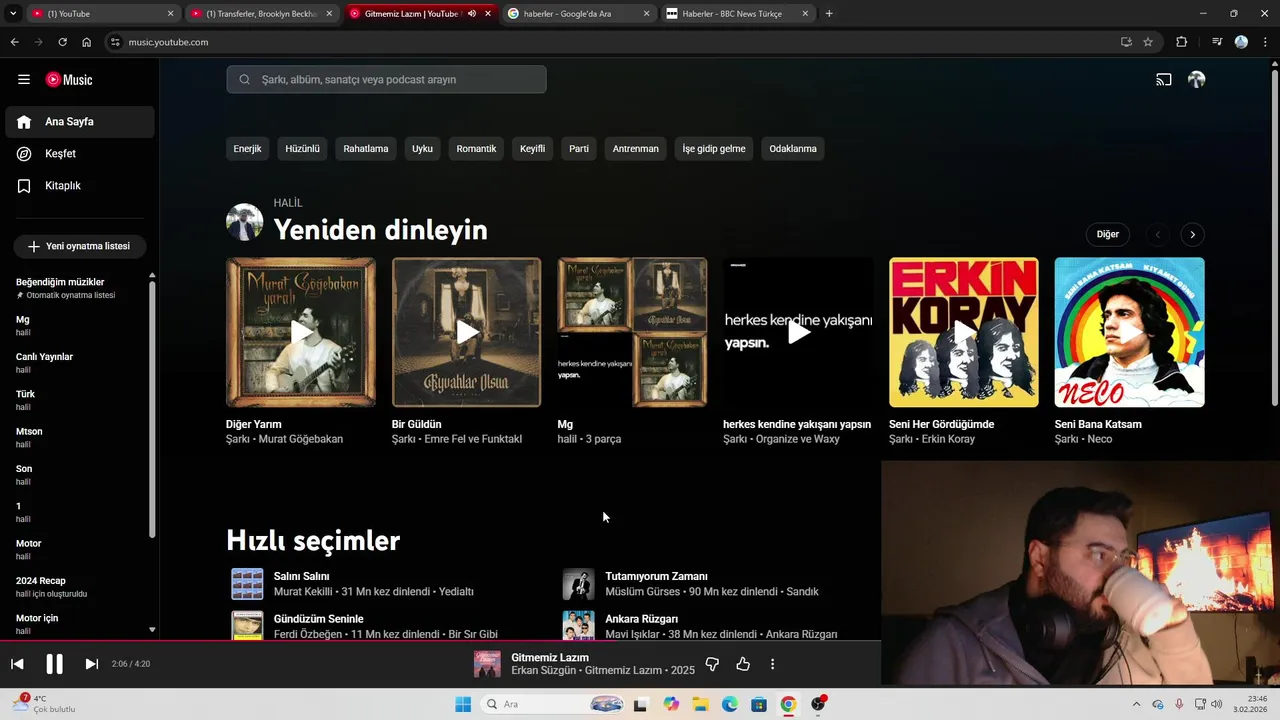Open the Windows Start menu
1280x720 pixels.
pyautogui.click(x=463, y=704)
